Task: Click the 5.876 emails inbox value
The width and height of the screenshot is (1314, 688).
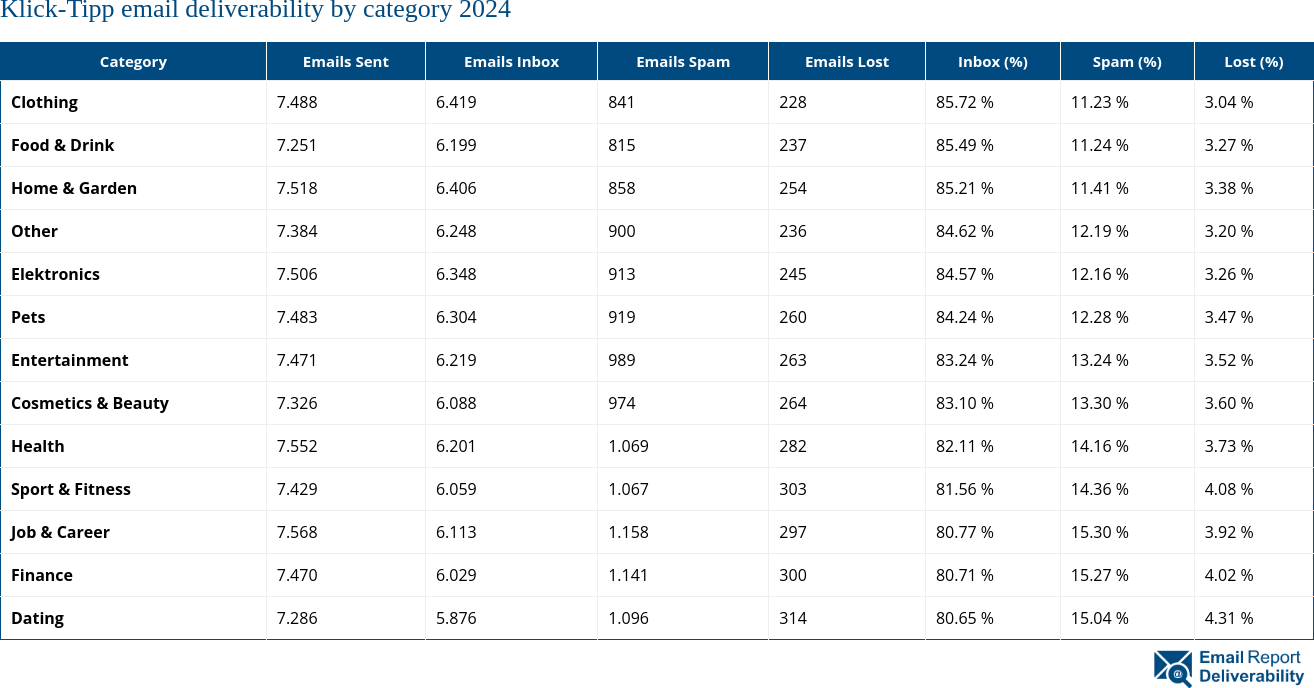Action: click(456, 618)
